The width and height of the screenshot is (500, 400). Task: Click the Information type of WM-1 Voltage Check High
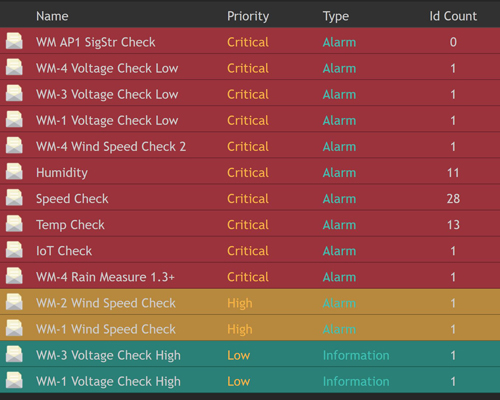click(x=356, y=381)
